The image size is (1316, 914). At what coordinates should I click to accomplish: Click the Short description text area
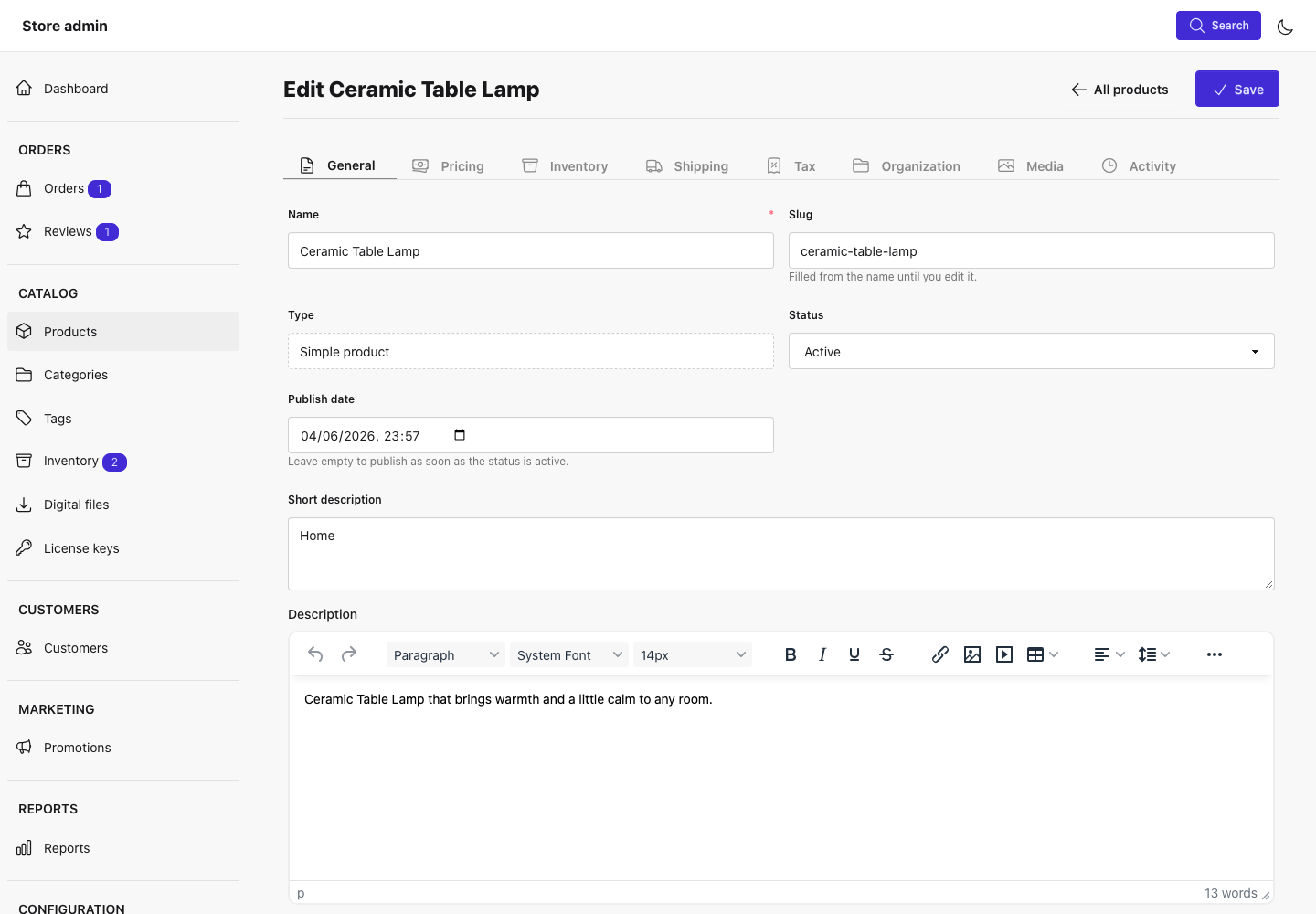point(781,554)
